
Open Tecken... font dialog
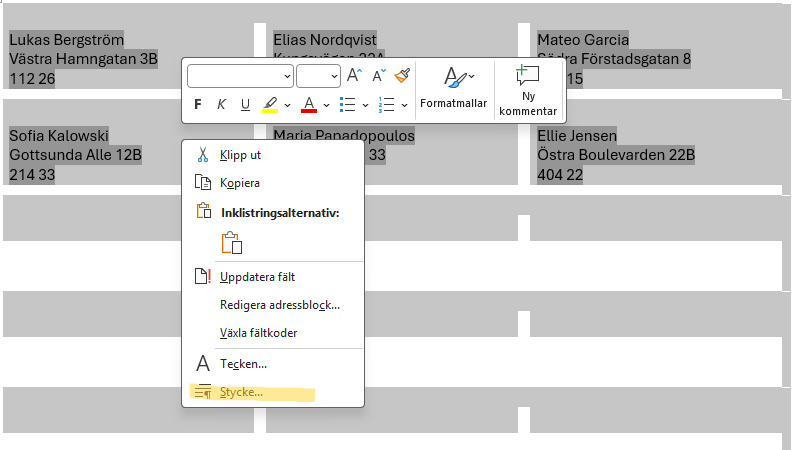pos(273,364)
